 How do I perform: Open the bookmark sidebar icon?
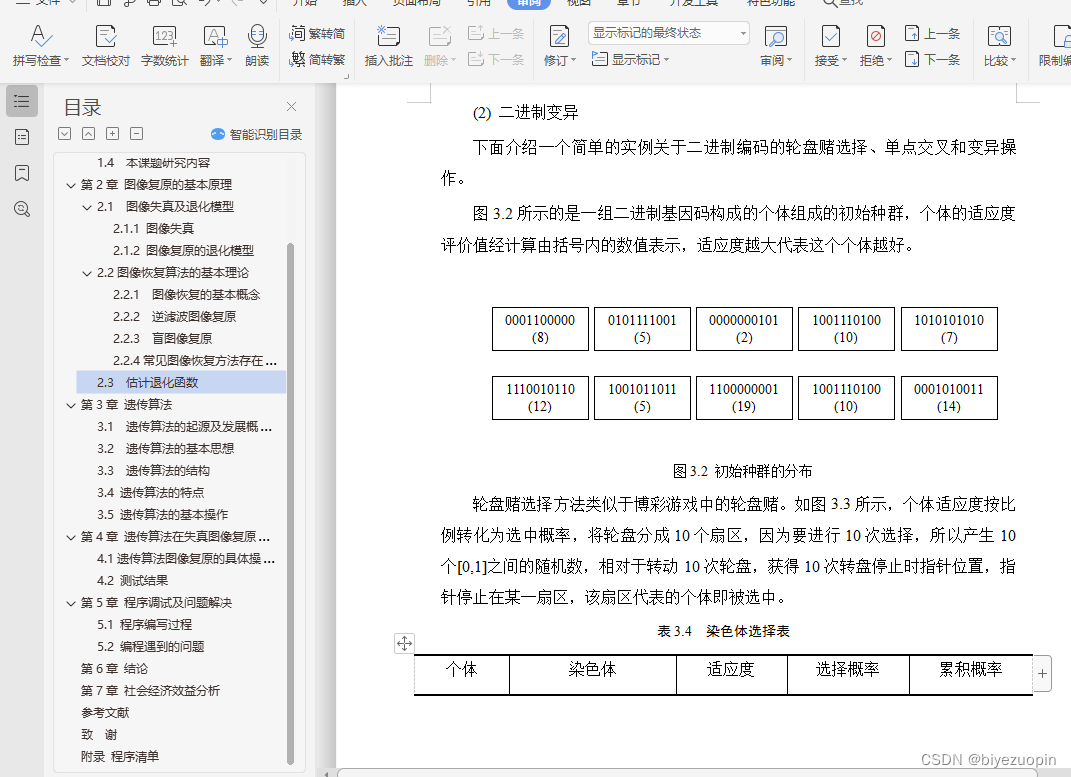(22, 173)
